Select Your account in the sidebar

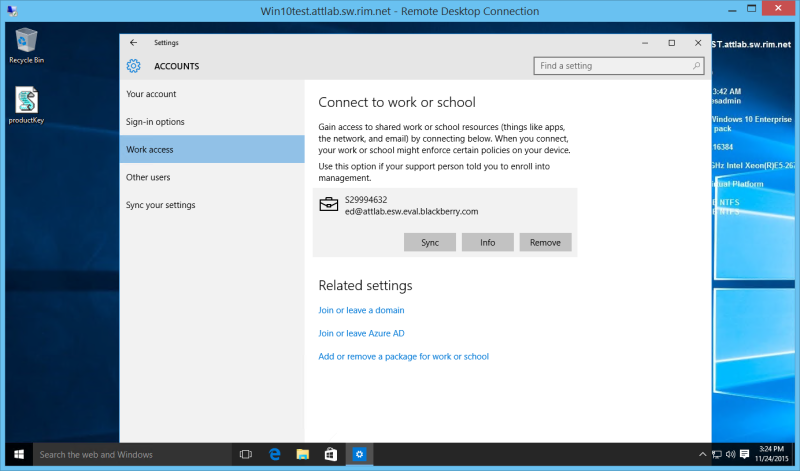[x=212, y=94]
